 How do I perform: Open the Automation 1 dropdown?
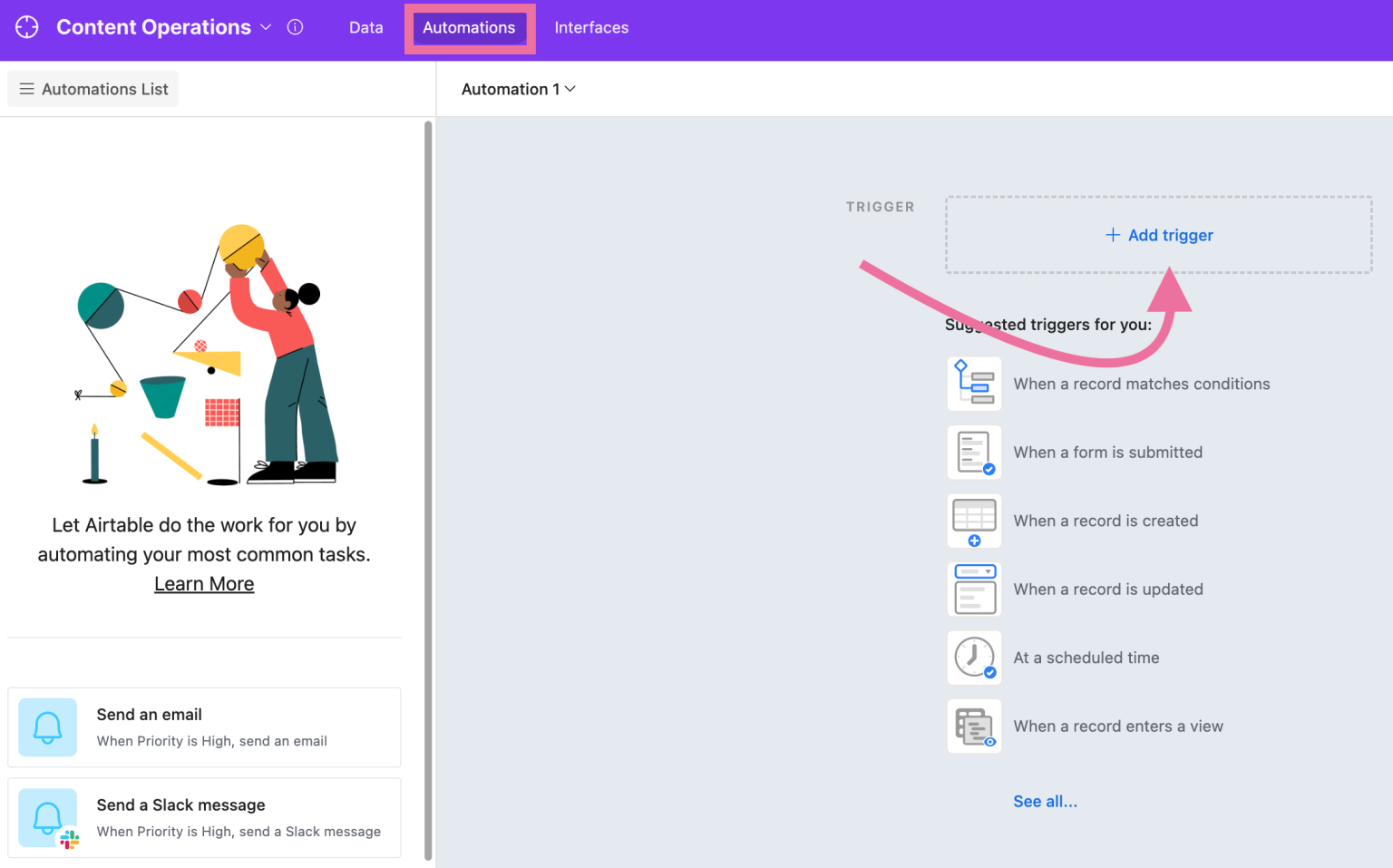point(570,89)
